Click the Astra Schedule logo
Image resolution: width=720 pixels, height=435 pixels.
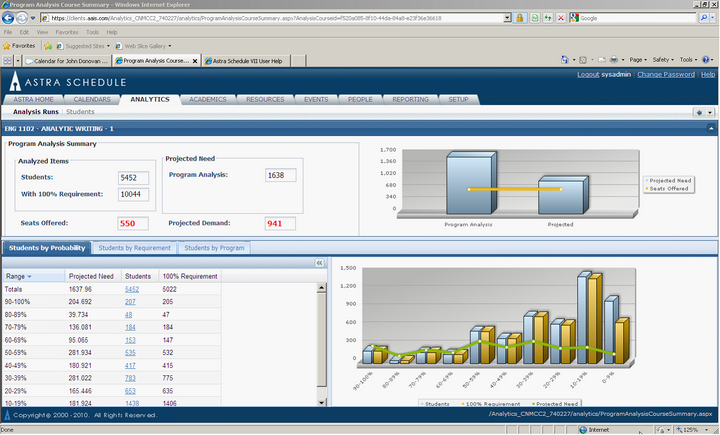pos(68,81)
